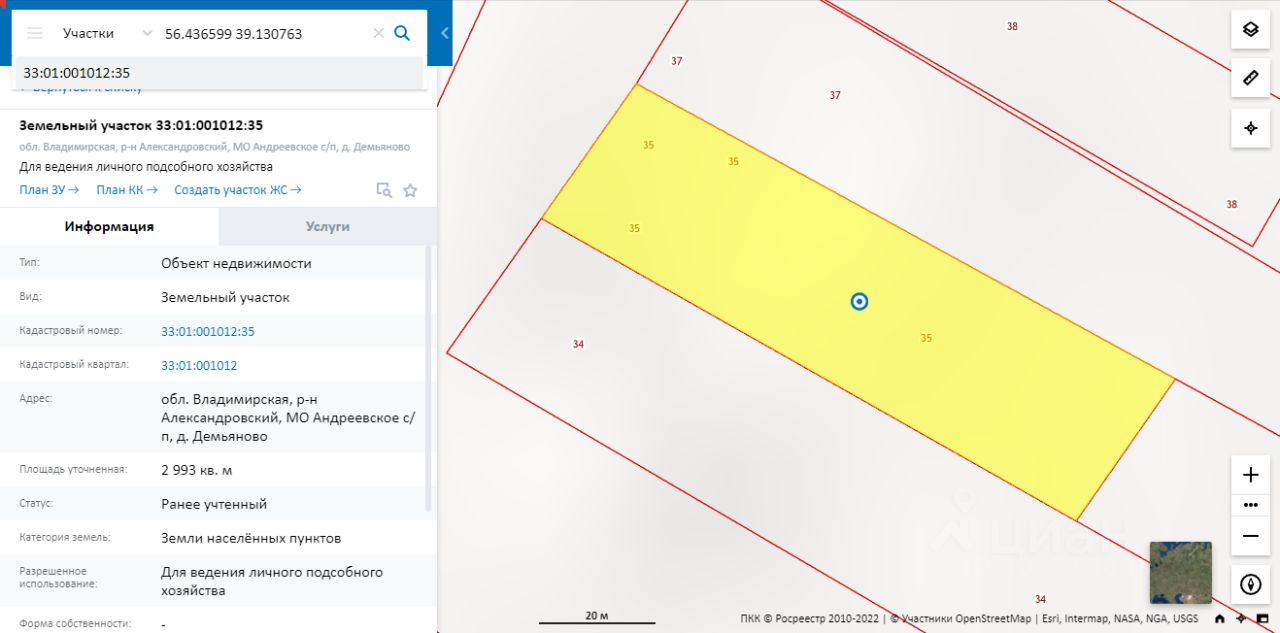Select suggestion 33:01:001012:35 from the dropdown list
Screen dimensions: 1280x633
(x=218, y=73)
